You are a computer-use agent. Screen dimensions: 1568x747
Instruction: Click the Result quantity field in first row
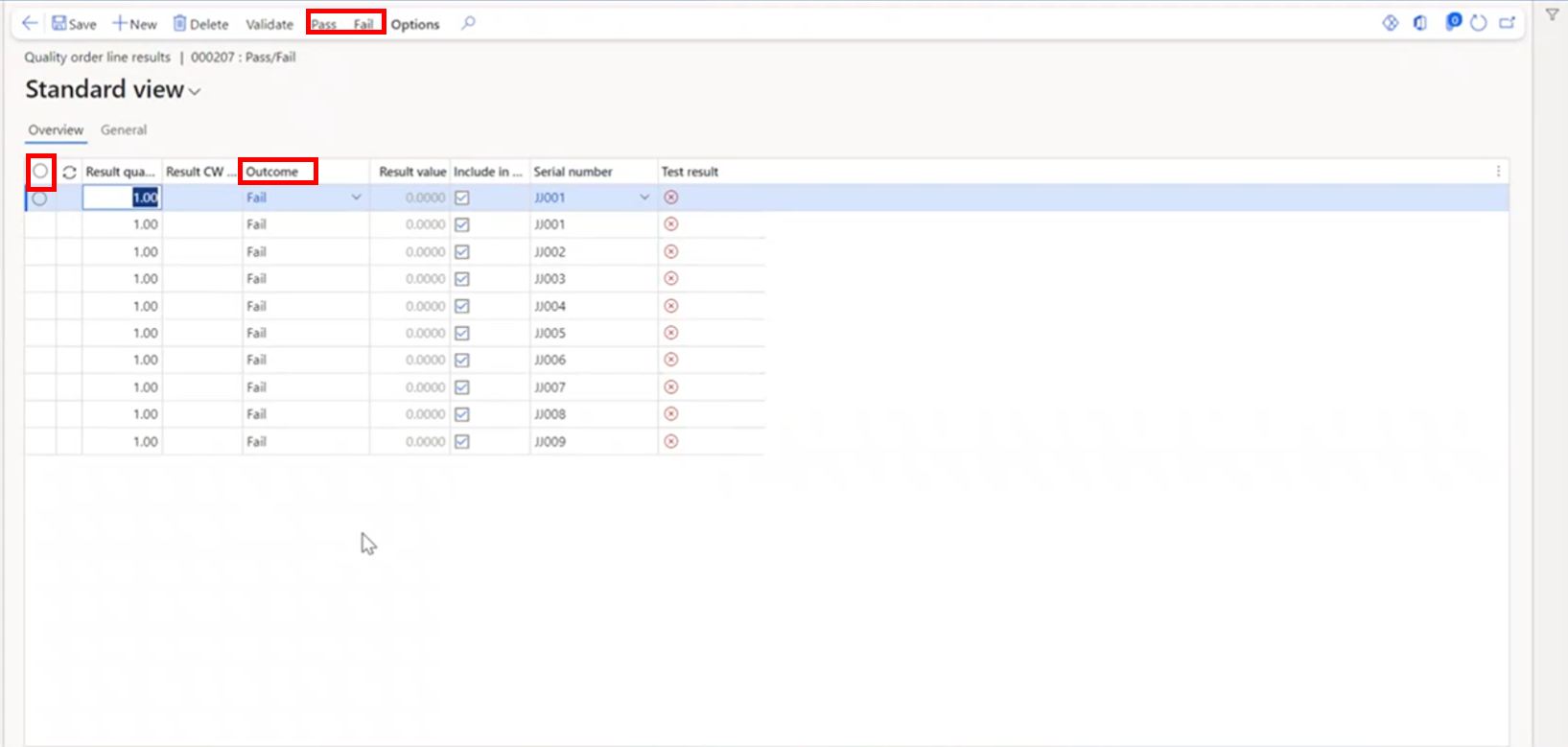click(122, 198)
